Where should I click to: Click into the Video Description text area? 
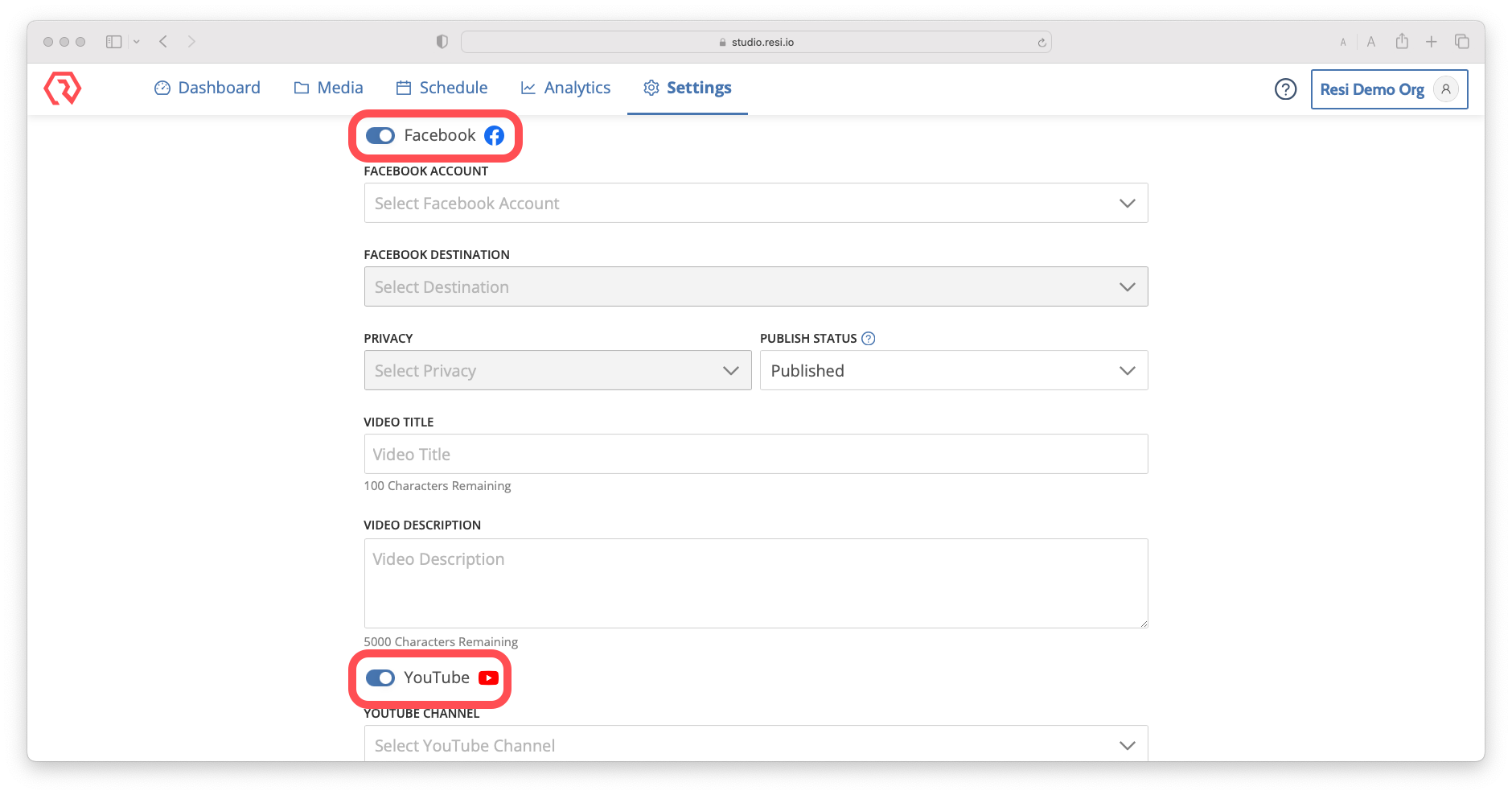tap(755, 583)
